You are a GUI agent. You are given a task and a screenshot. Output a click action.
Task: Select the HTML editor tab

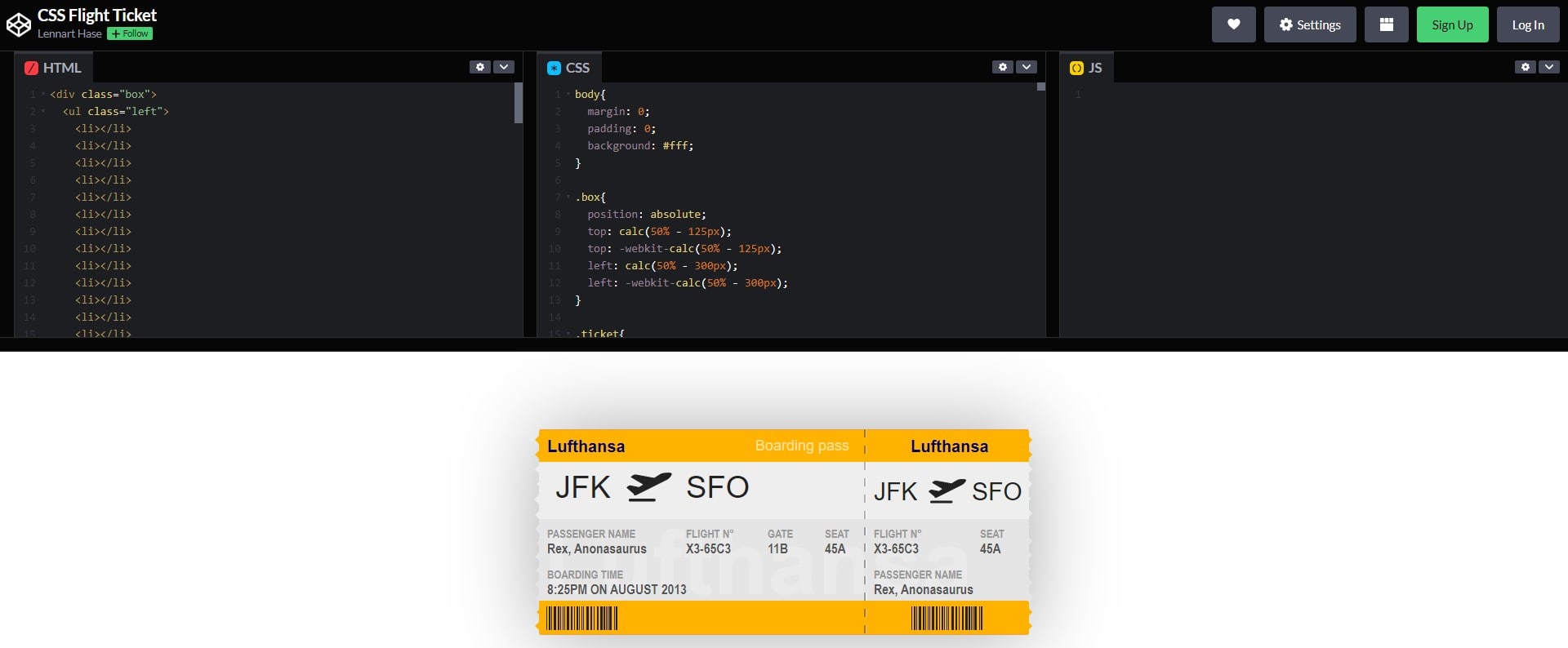53,68
